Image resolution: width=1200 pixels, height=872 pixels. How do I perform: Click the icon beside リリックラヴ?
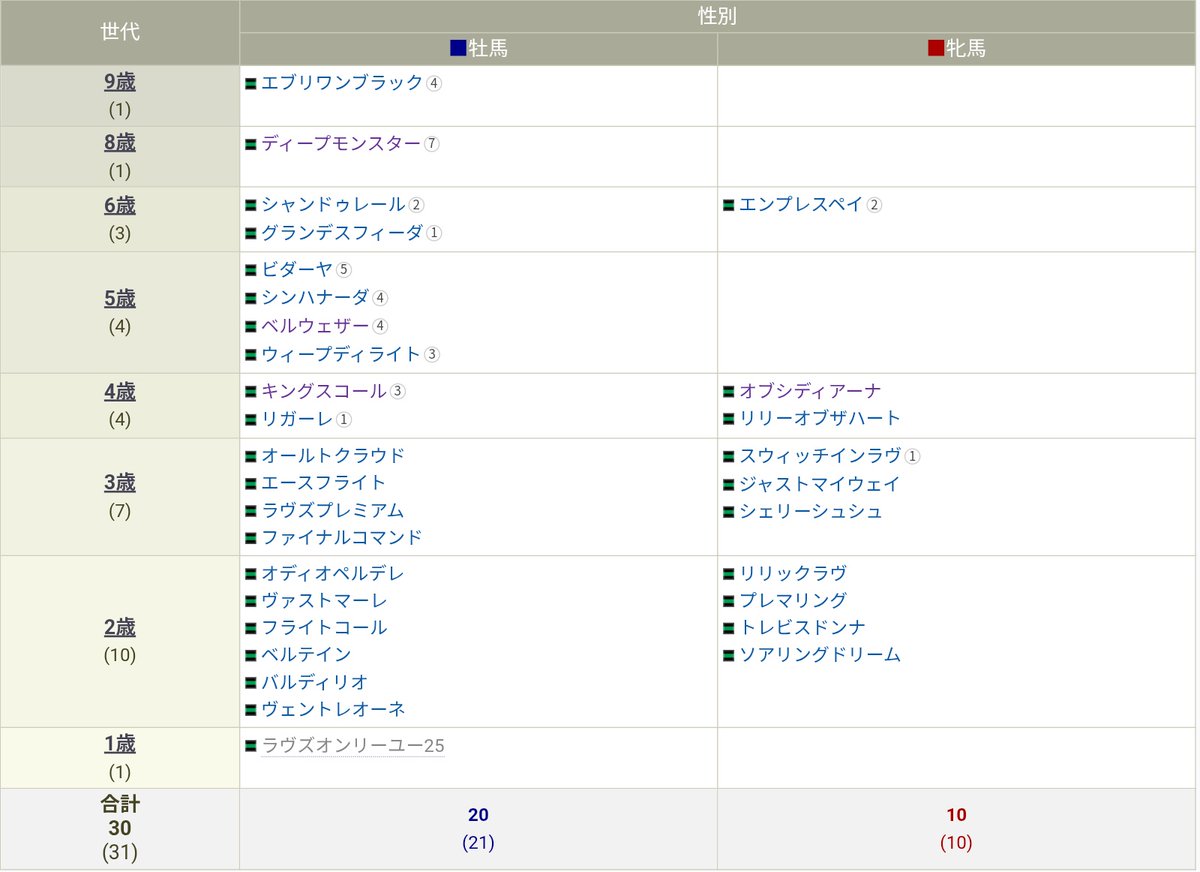tap(729, 575)
